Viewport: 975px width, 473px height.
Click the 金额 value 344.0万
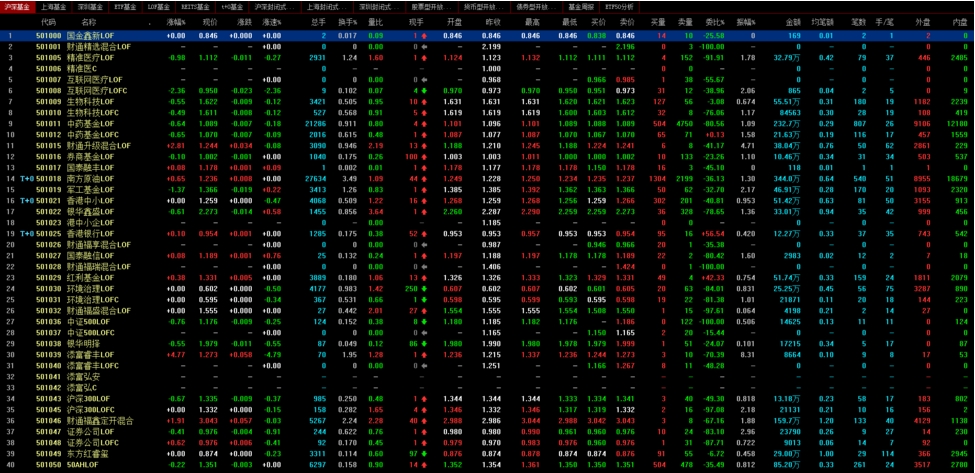pyautogui.click(x=787, y=178)
